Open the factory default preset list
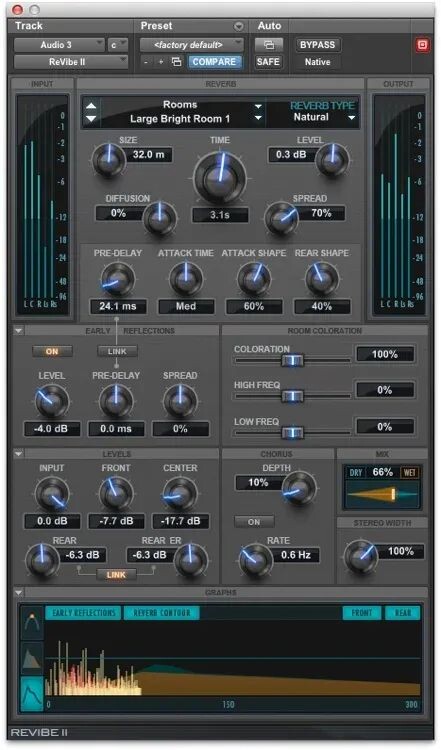441x750 pixels. click(192, 45)
